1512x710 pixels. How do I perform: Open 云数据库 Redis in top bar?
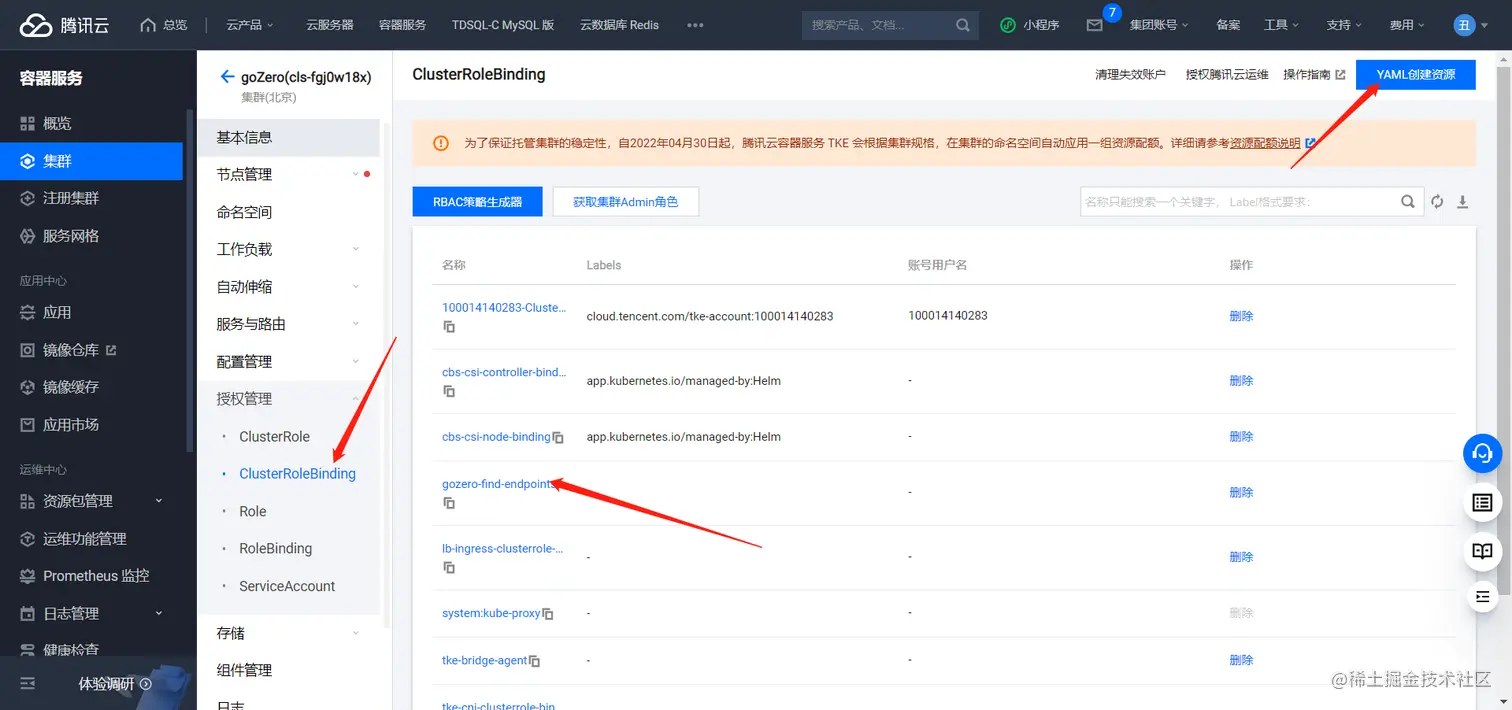[x=619, y=25]
